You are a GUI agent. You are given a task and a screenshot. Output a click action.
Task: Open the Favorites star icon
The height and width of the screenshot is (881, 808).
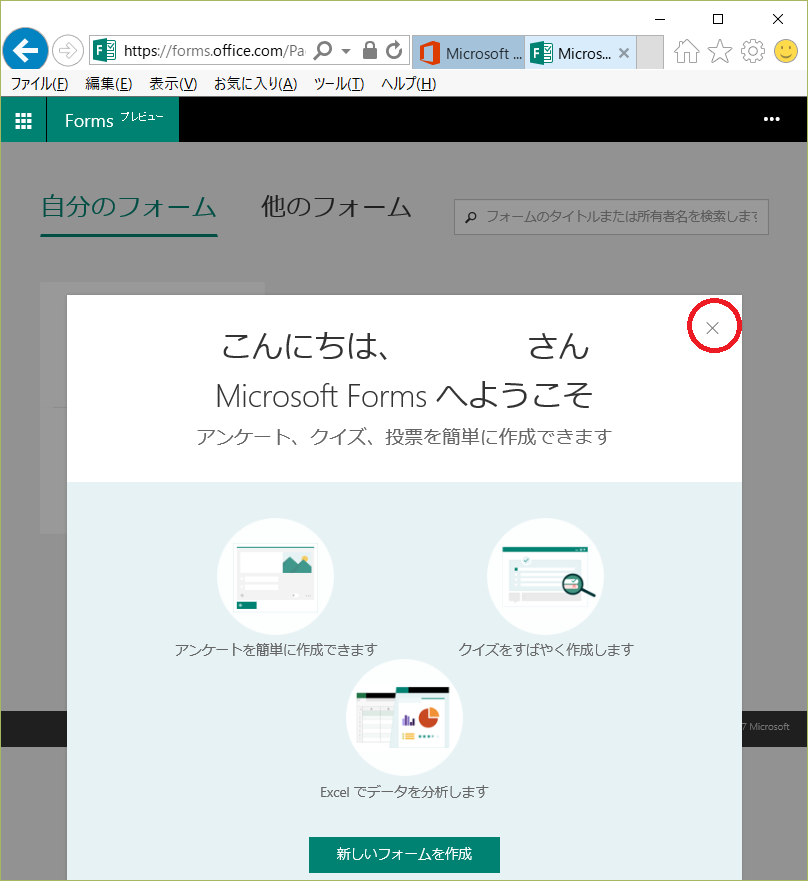tap(720, 52)
